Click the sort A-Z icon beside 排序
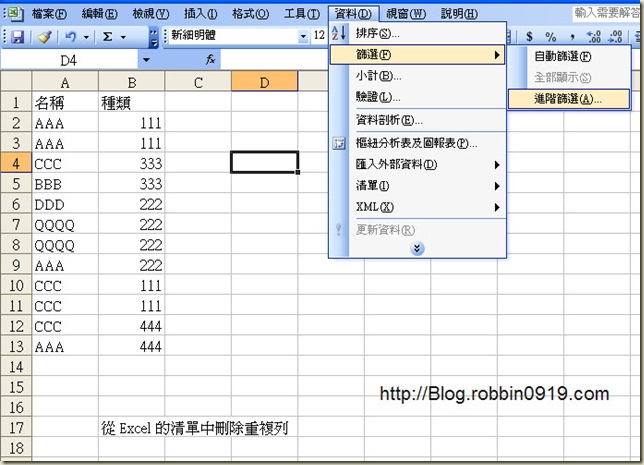 point(339,33)
